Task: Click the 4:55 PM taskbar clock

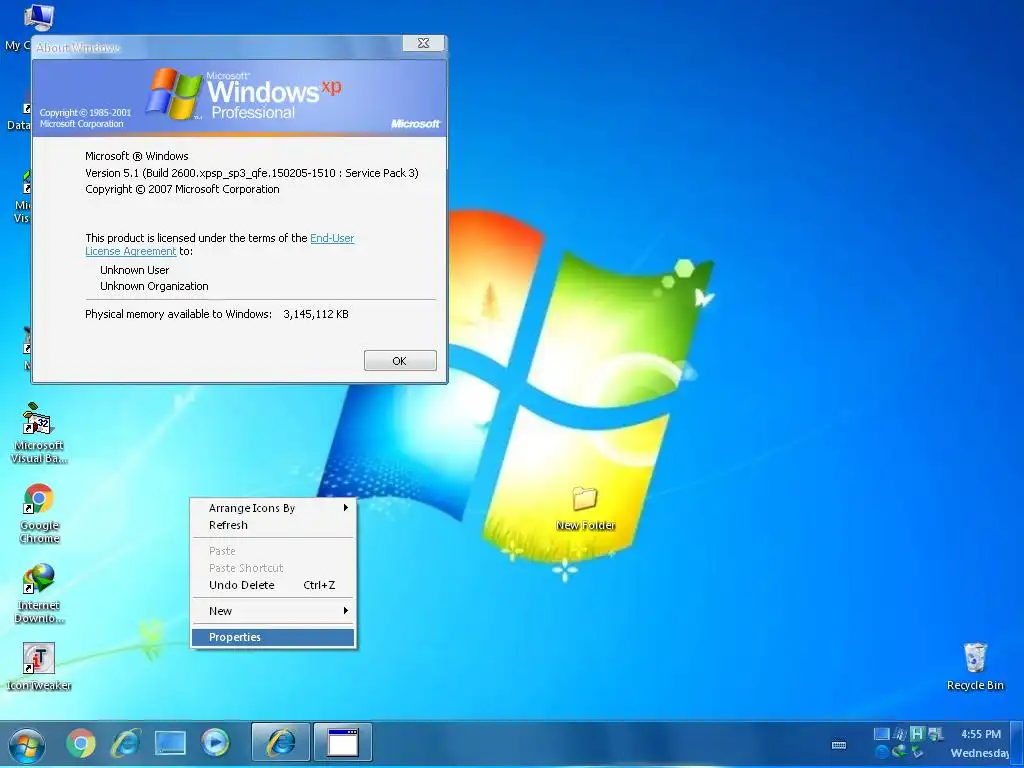Action: click(980, 734)
